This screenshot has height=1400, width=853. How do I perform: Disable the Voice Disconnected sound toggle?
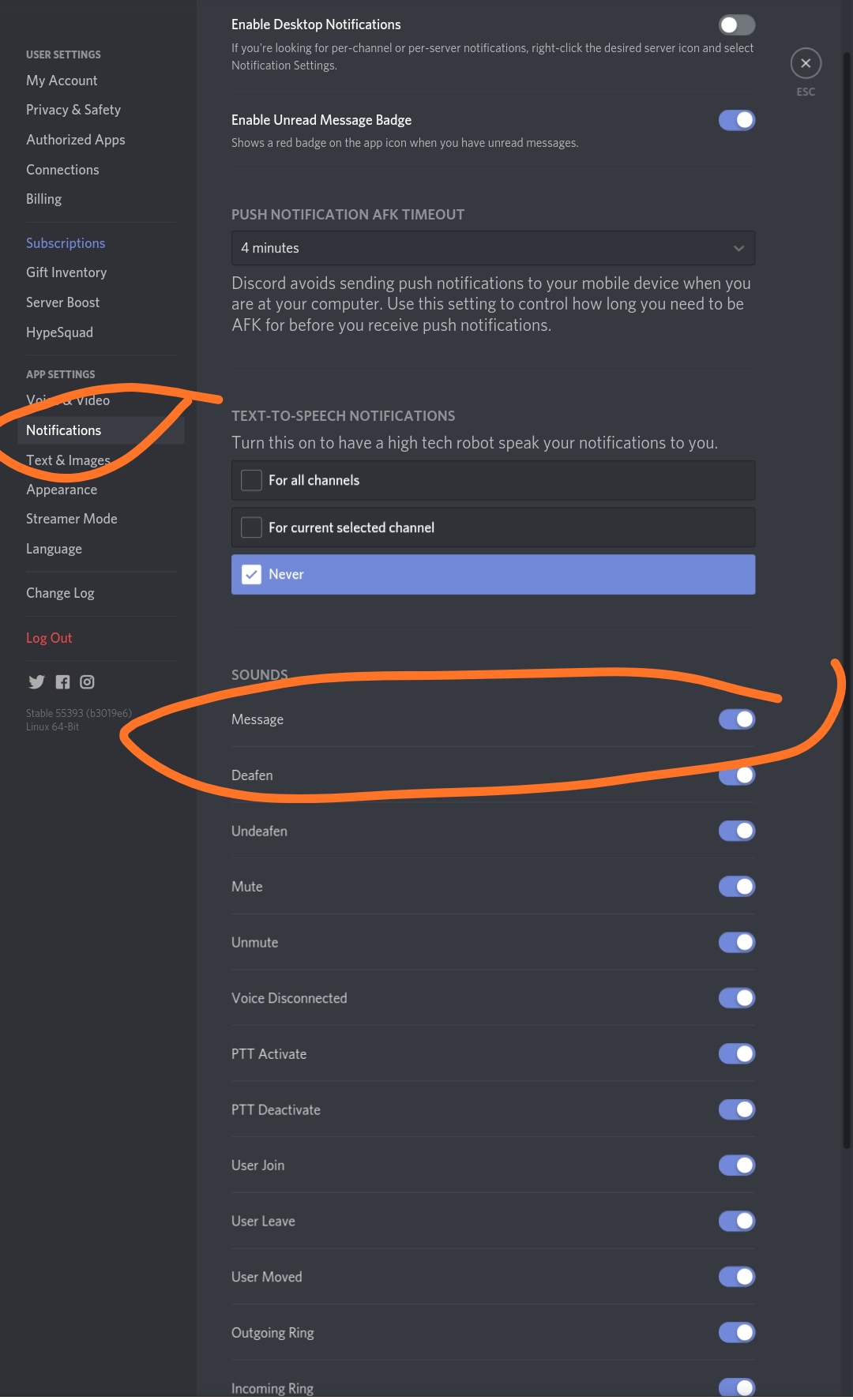736,998
